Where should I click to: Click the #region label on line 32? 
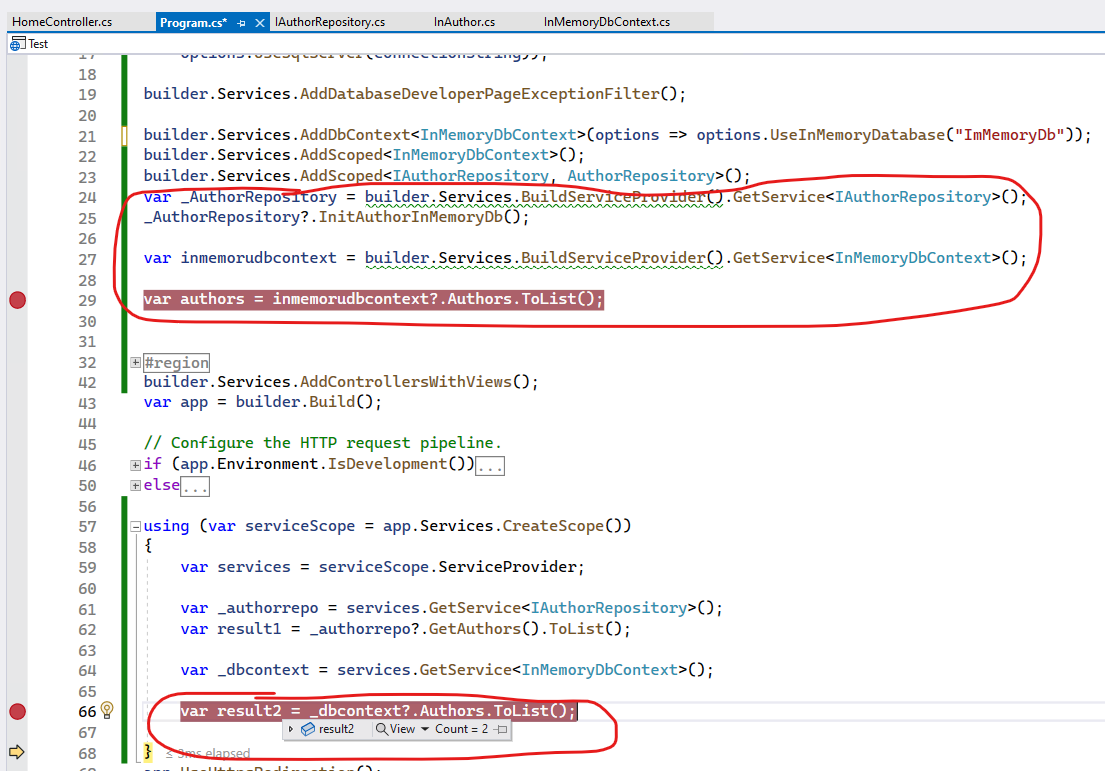(x=177, y=363)
